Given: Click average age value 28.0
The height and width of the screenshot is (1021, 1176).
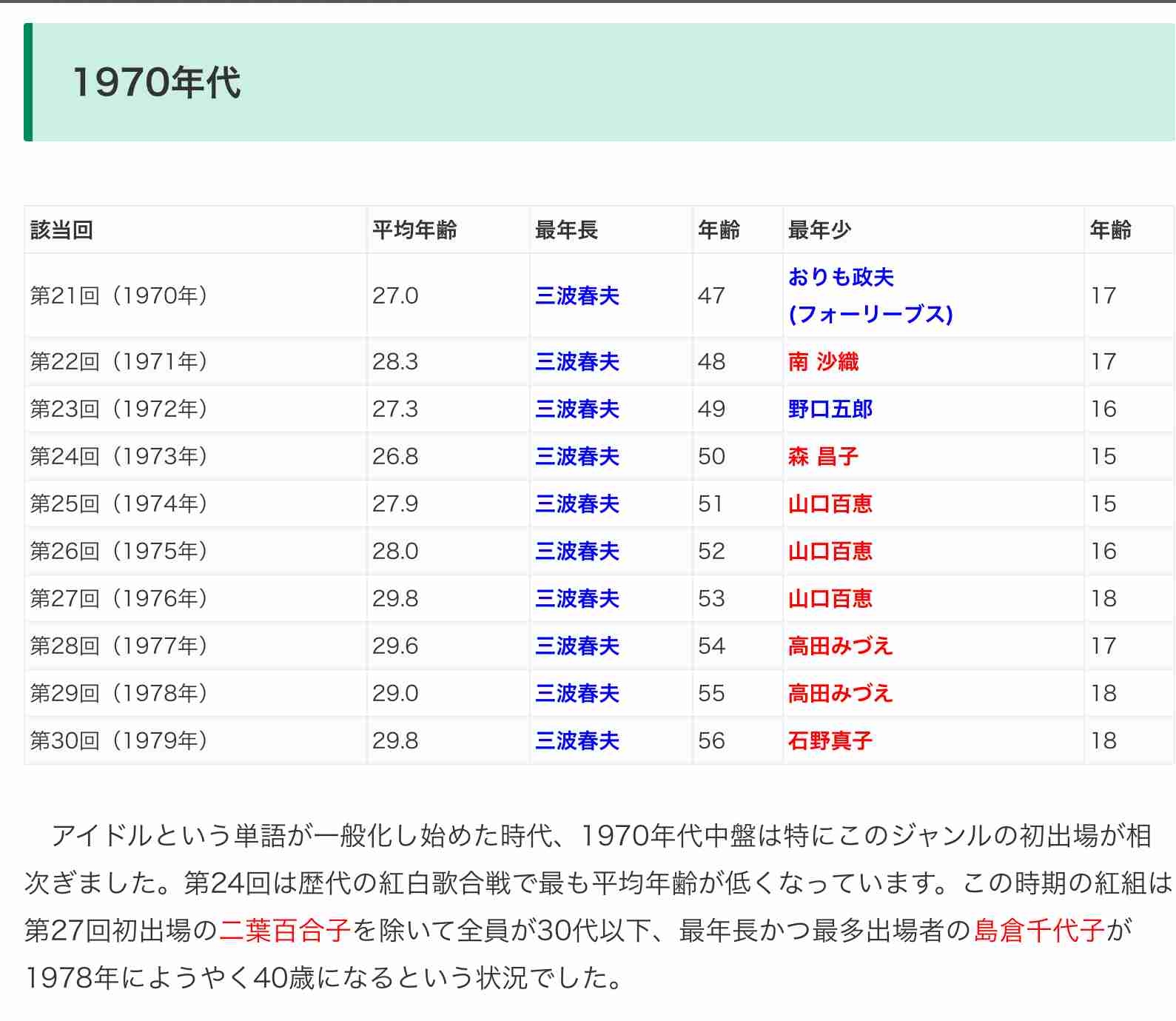Looking at the screenshot, I should tap(395, 552).
